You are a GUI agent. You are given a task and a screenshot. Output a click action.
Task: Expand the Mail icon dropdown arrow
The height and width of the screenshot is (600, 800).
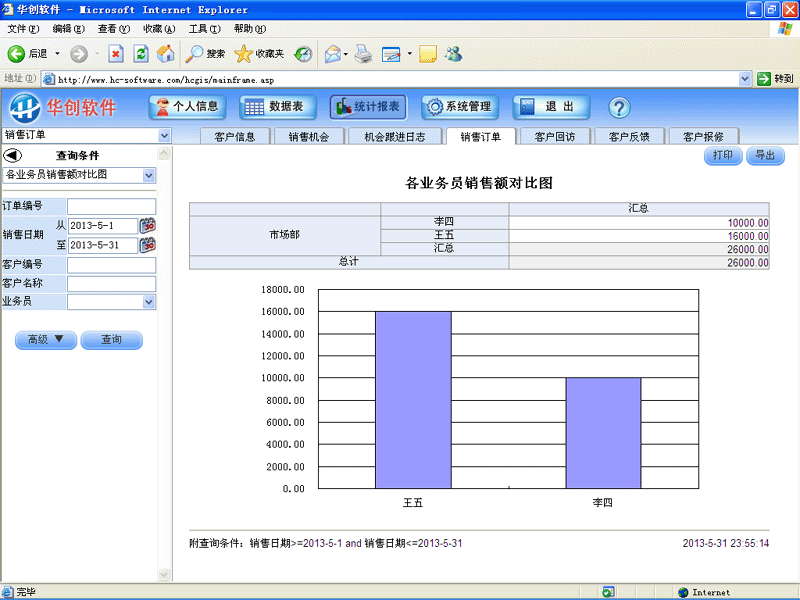click(x=346, y=54)
